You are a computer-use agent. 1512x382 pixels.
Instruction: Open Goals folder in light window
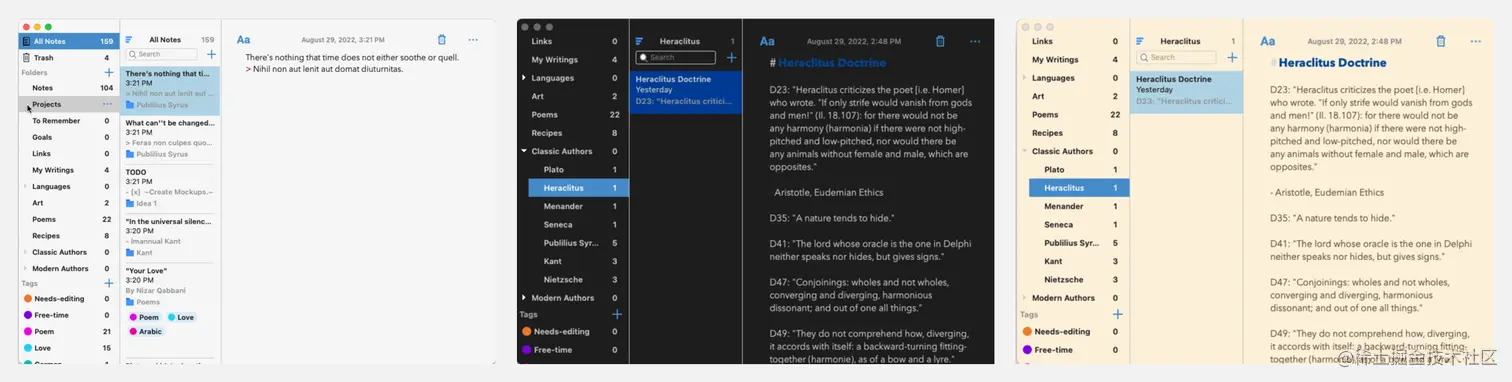[x=69, y=137]
